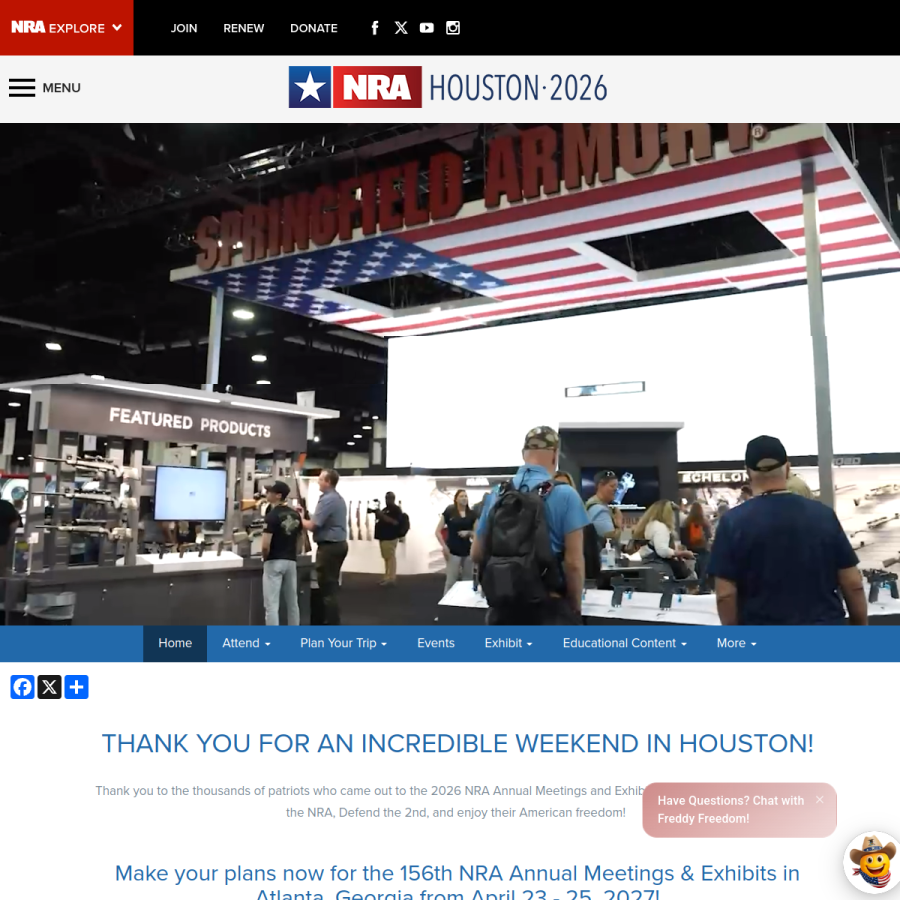The image size is (900, 900).
Task: Expand the Plan Your Trip dropdown
Action: click(x=343, y=643)
